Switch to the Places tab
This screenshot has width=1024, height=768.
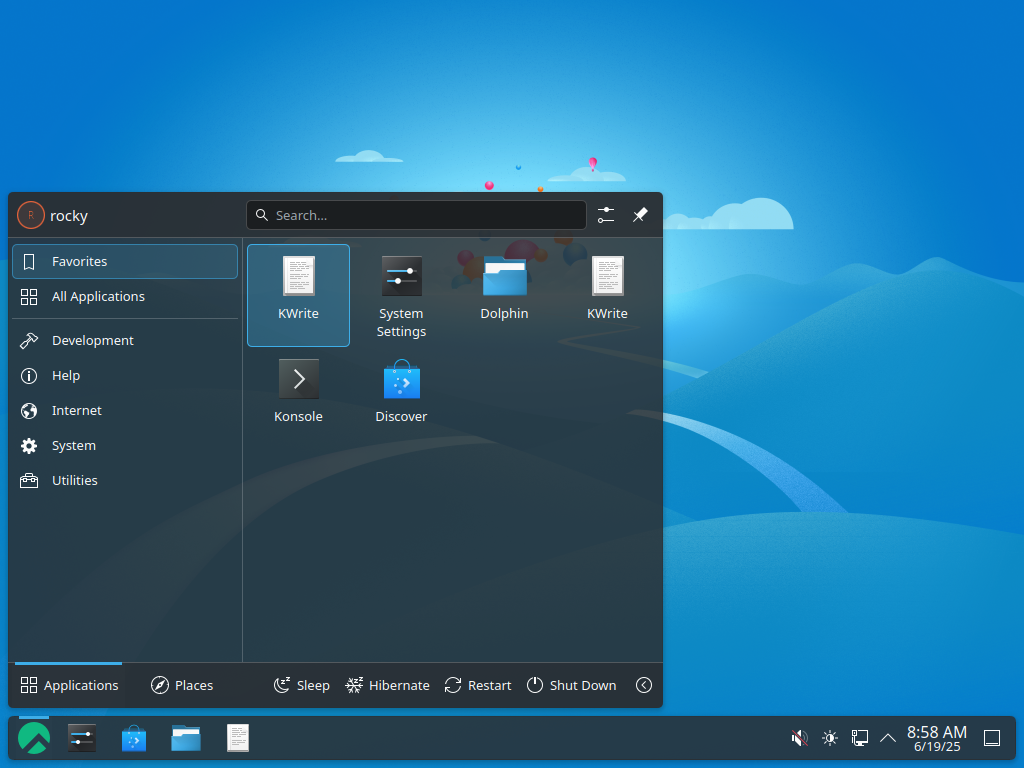(x=182, y=685)
